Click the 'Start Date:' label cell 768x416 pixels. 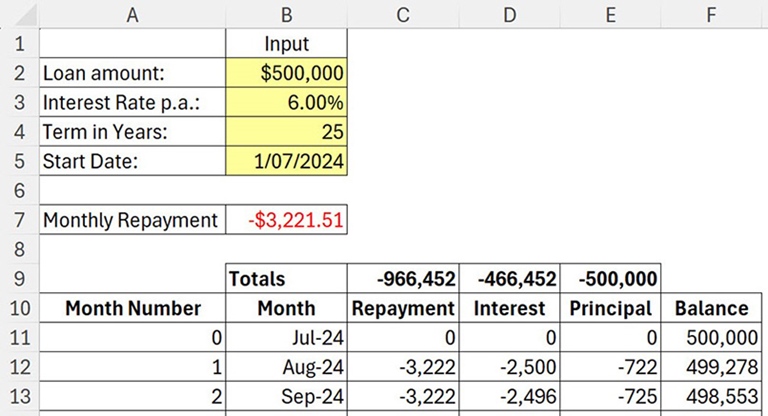coord(132,161)
